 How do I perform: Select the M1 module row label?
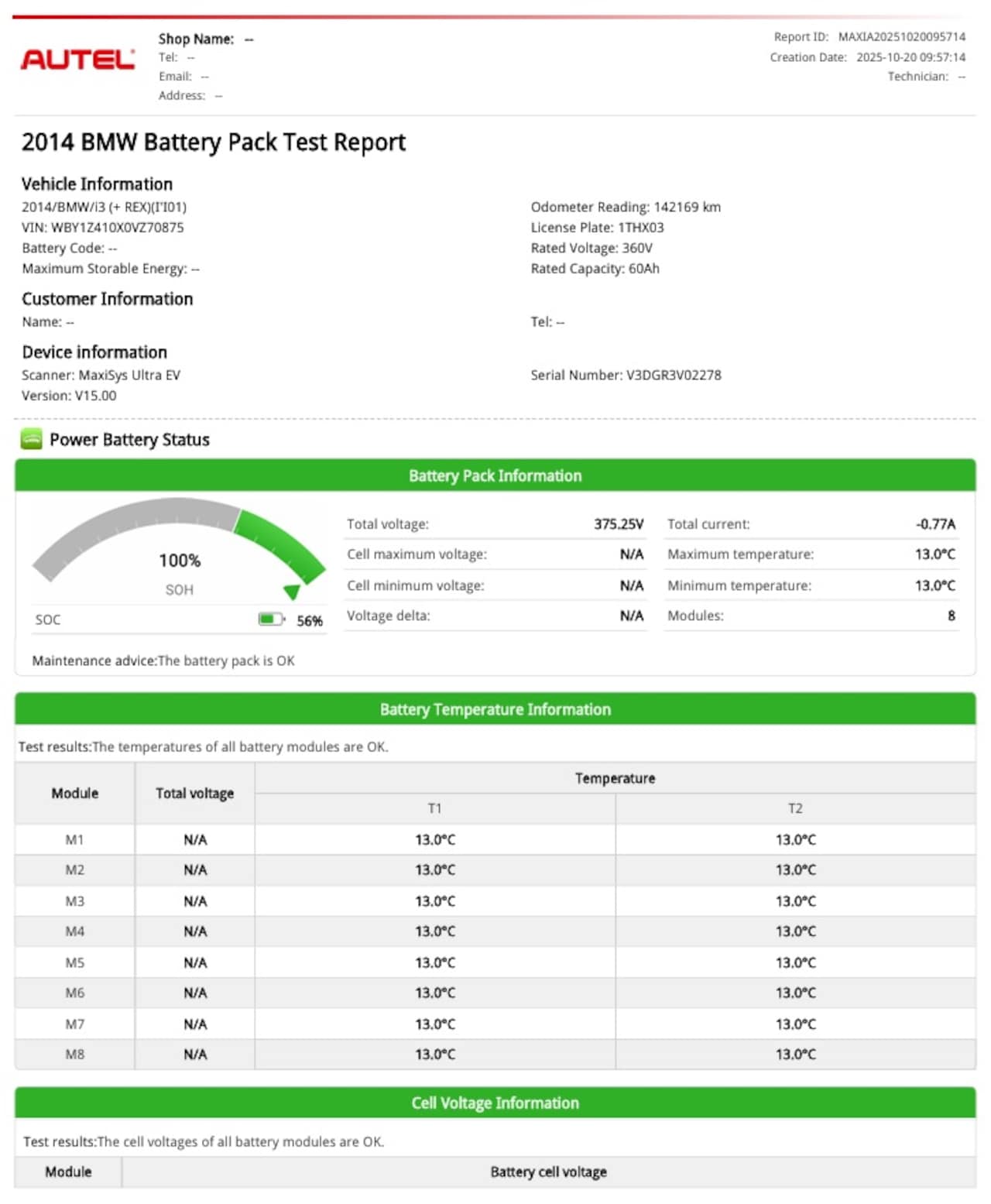(74, 839)
